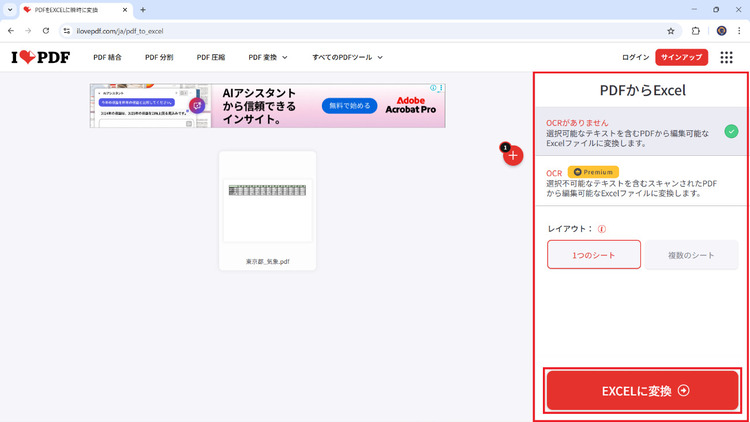This screenshot has width=750, height=422.
Task: Click the layout info icon
Action: pyautogui.click(x=601, y=229)
